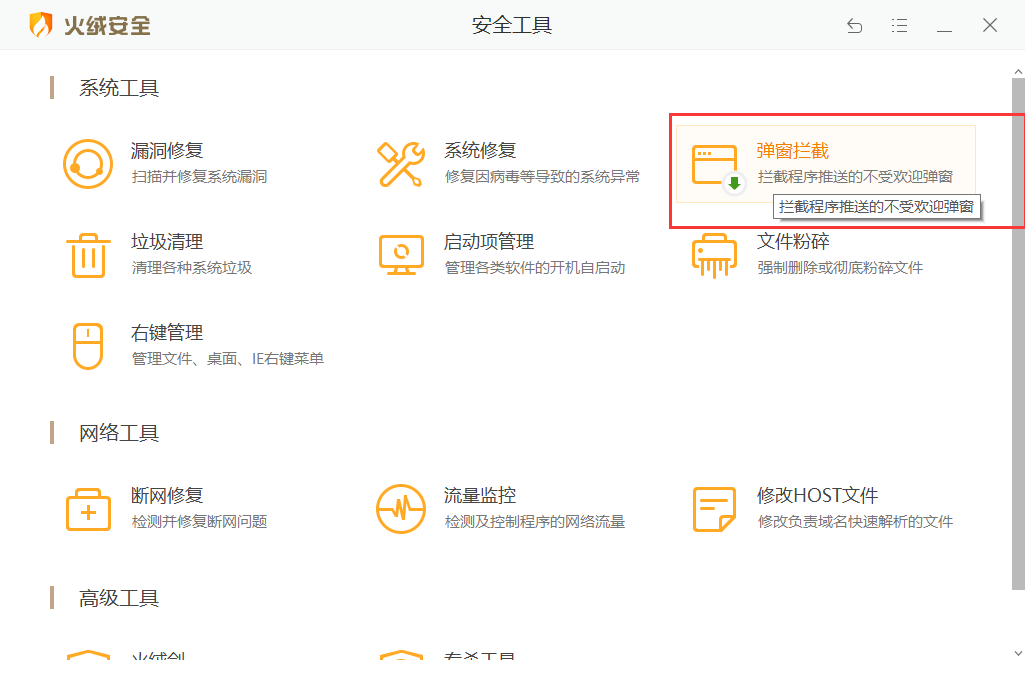Viewport: 1025px width, 675px height.
Task: Click the 断网修复 first-aid kit icon
Action: (88, 509)
